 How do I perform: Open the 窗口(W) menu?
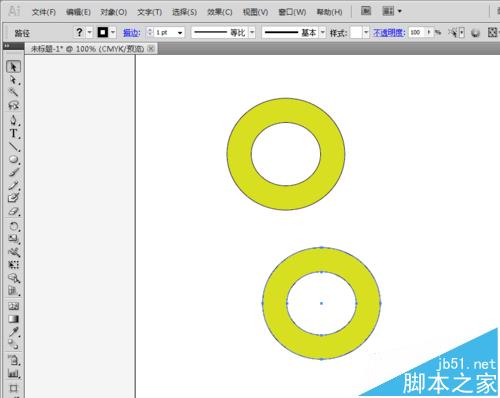pyautogui.click(x=292, y=12)
